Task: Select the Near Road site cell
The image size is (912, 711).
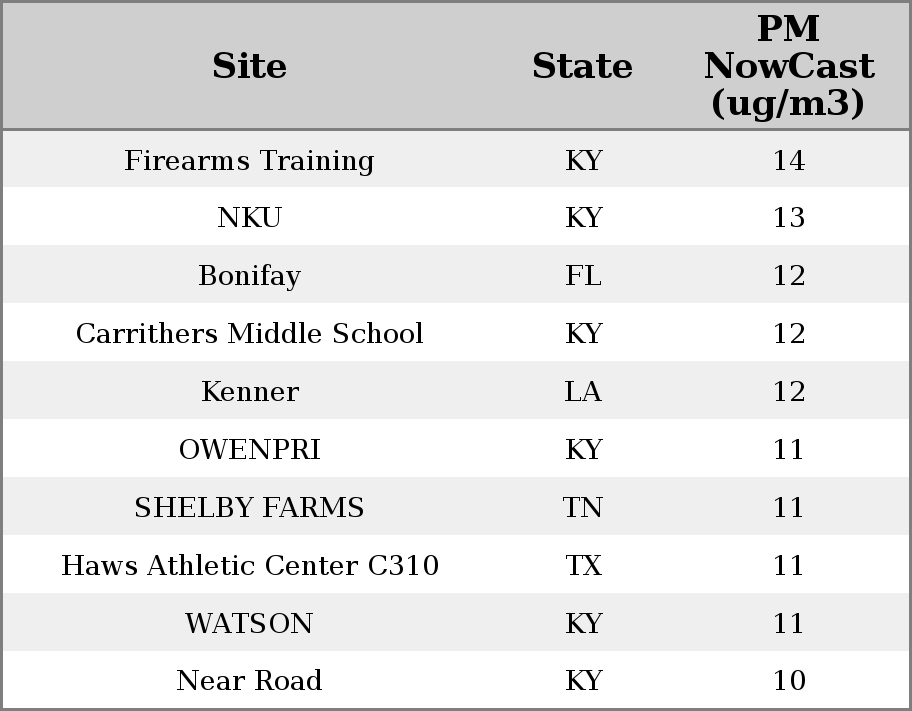Action: click(249, 681)
